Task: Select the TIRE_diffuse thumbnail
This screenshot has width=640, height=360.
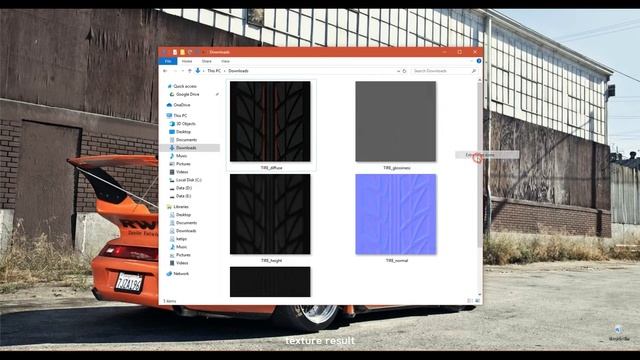Action: point(270,121)
